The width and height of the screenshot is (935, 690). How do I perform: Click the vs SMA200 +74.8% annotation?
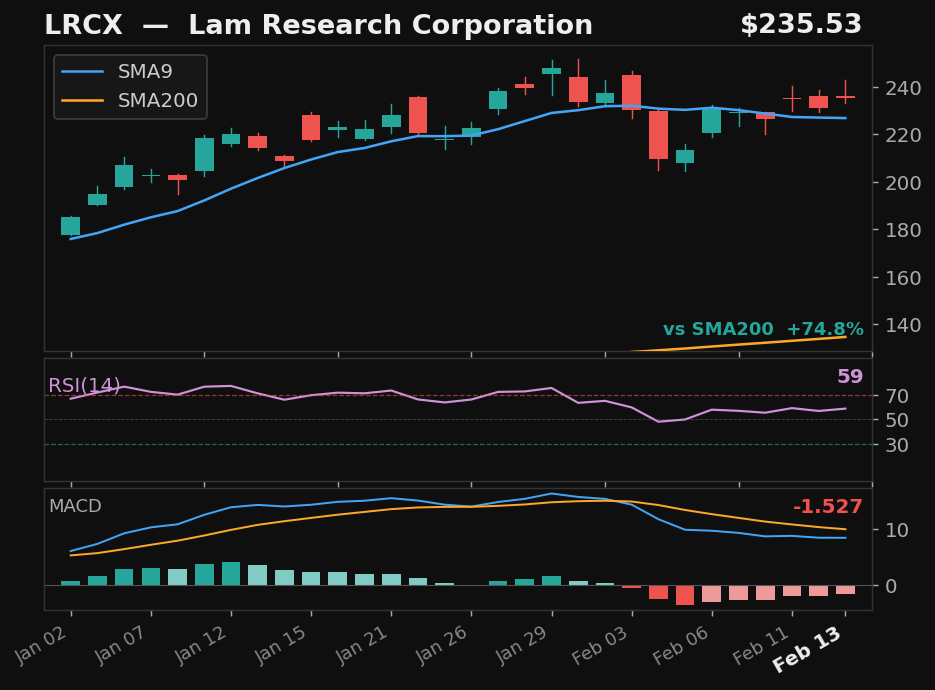tap(763, 329)
